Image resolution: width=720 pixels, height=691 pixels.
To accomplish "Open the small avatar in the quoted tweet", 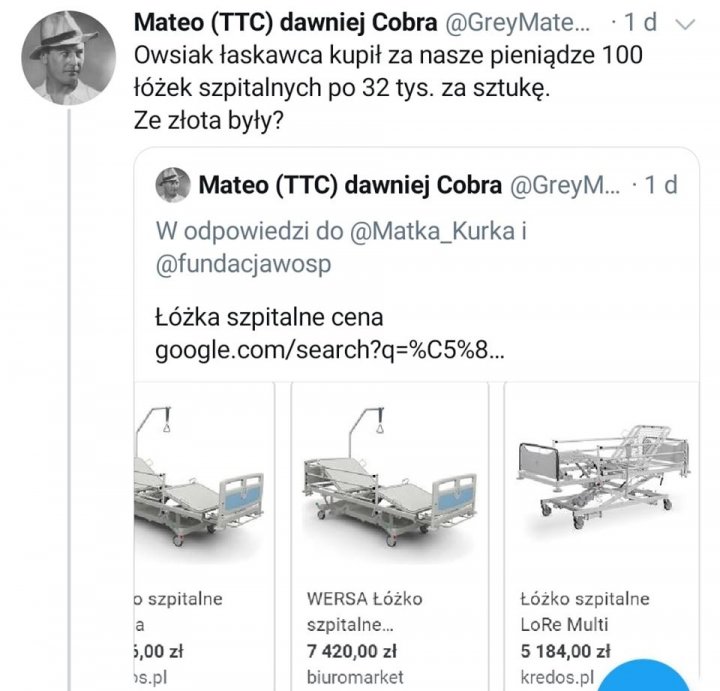I will click(173, 185).
